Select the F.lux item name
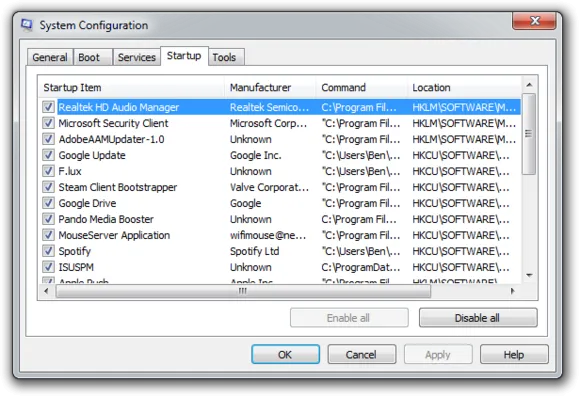This screenshot has width=580, height=397. (x=70, y=171)
